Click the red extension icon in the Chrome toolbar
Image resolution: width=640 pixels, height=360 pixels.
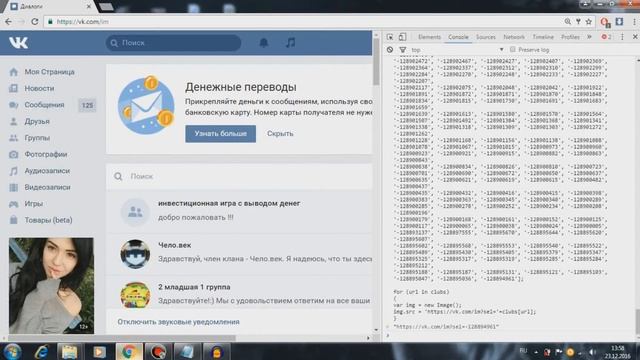pyautogui.click(x=604, y=22)
